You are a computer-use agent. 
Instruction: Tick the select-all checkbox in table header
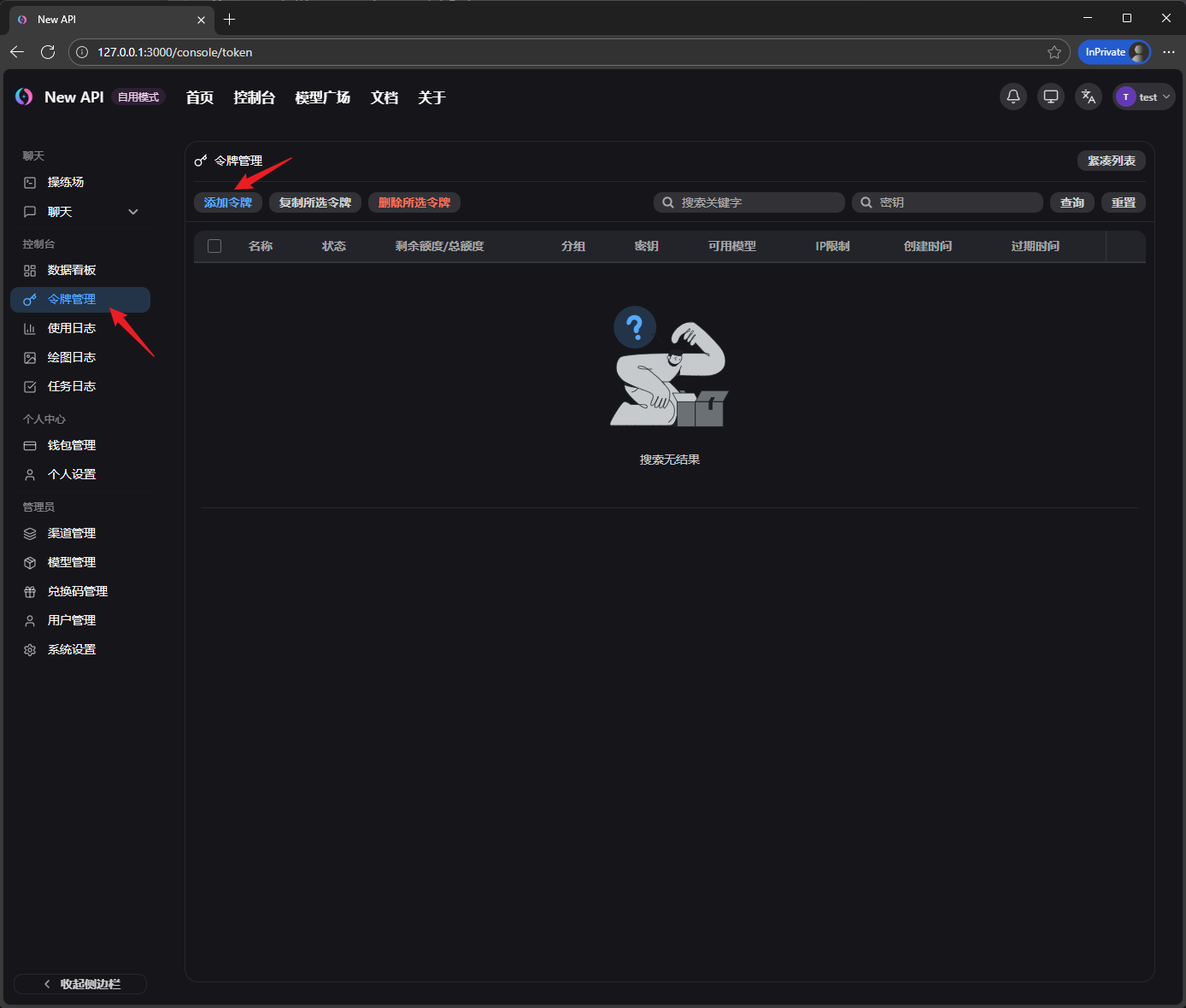tap(214, 246)
